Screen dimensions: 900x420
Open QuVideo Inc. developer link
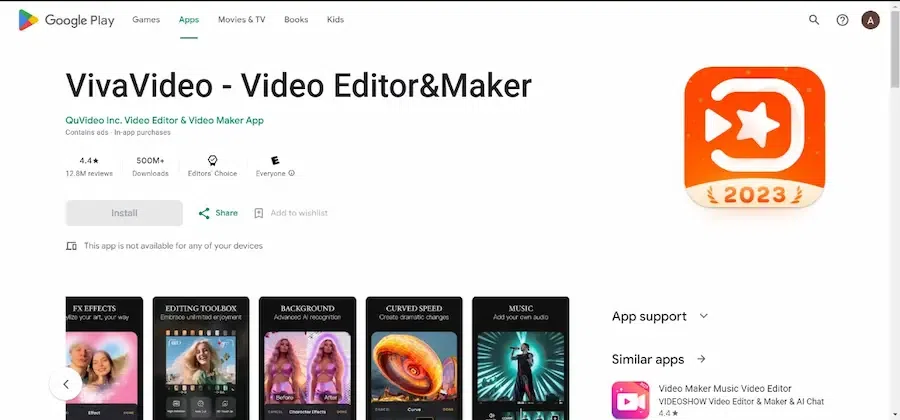[x=165, y=120]
